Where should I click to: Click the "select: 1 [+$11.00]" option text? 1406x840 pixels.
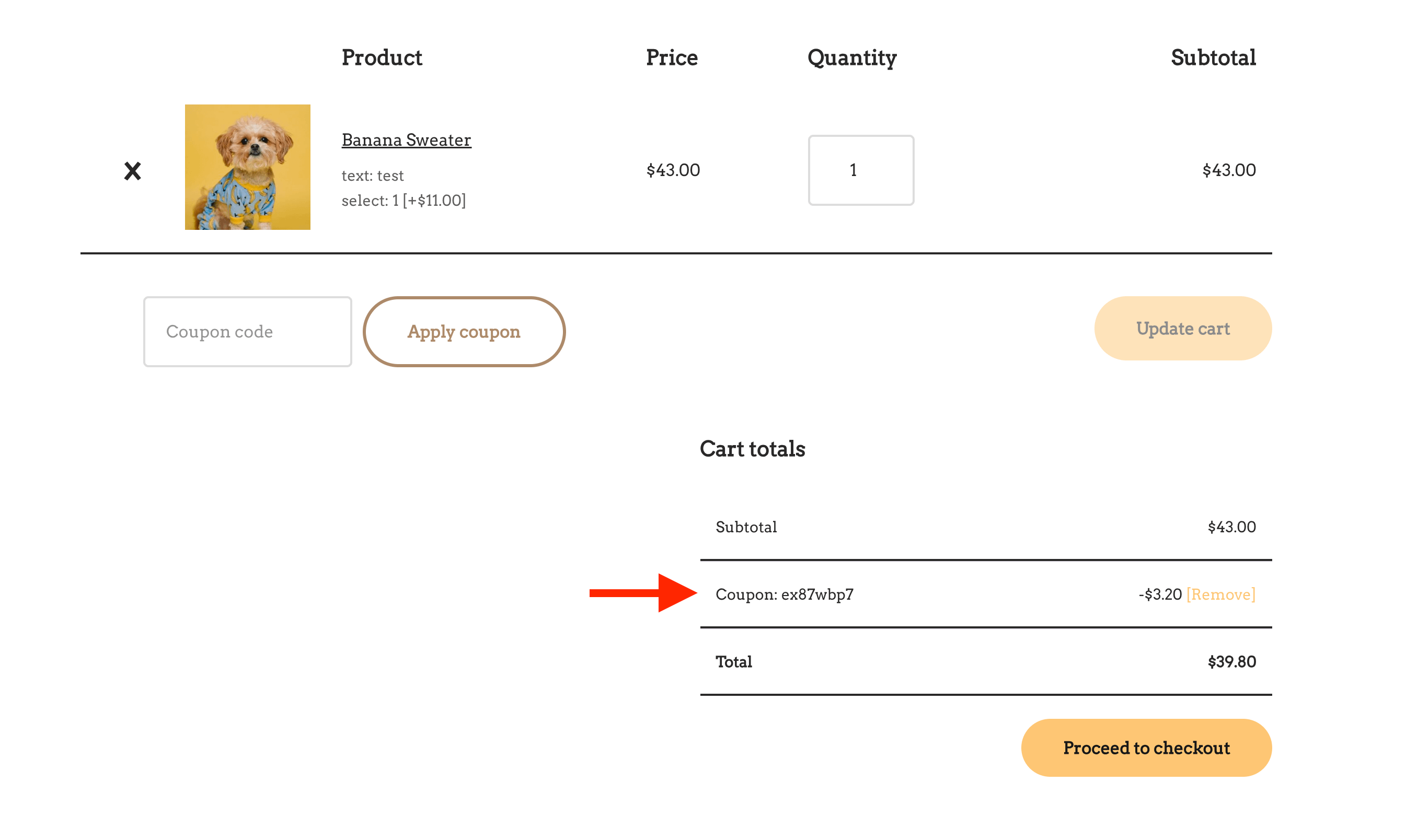[x=403, y=201]
